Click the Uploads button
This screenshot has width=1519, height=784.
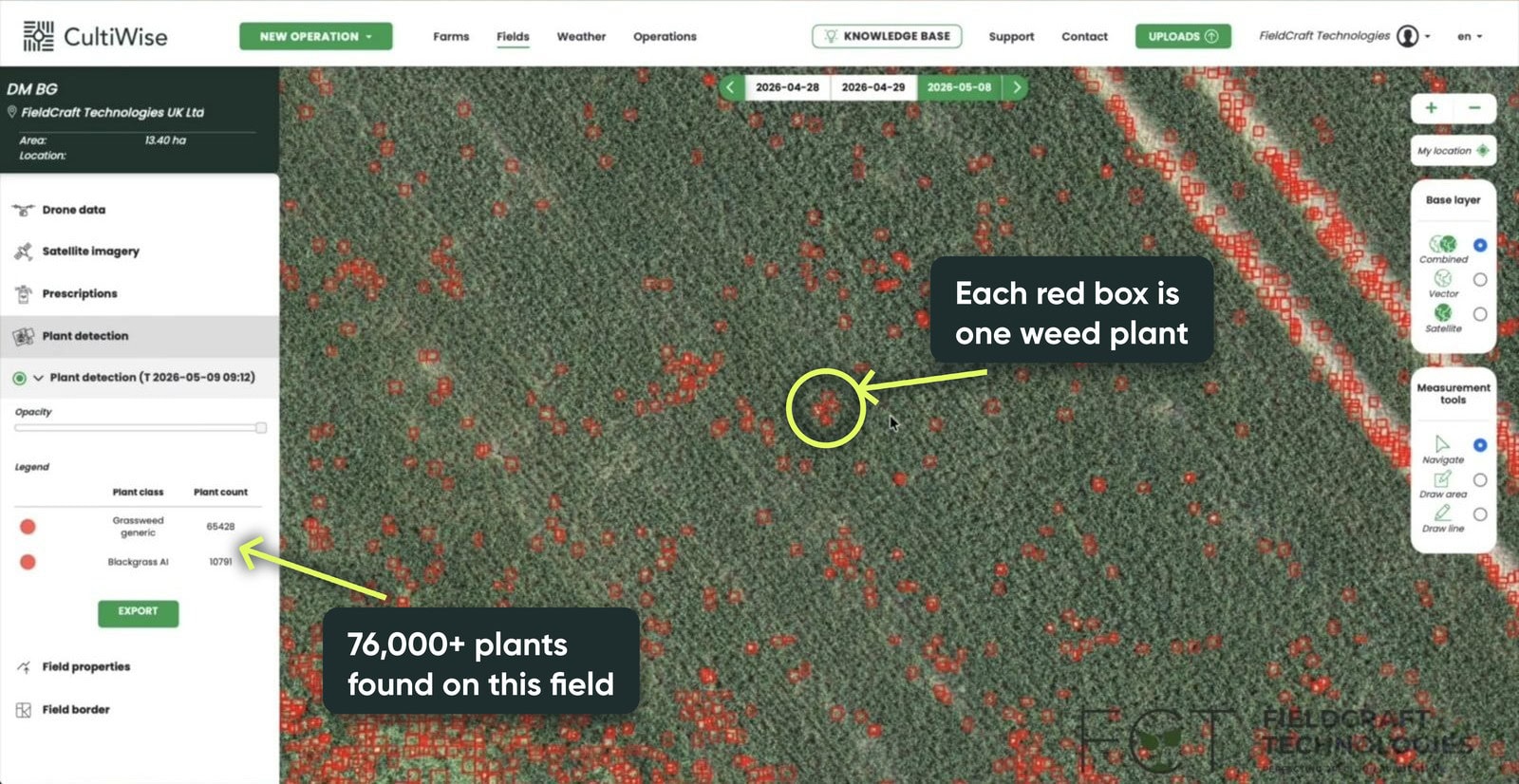1183,36
